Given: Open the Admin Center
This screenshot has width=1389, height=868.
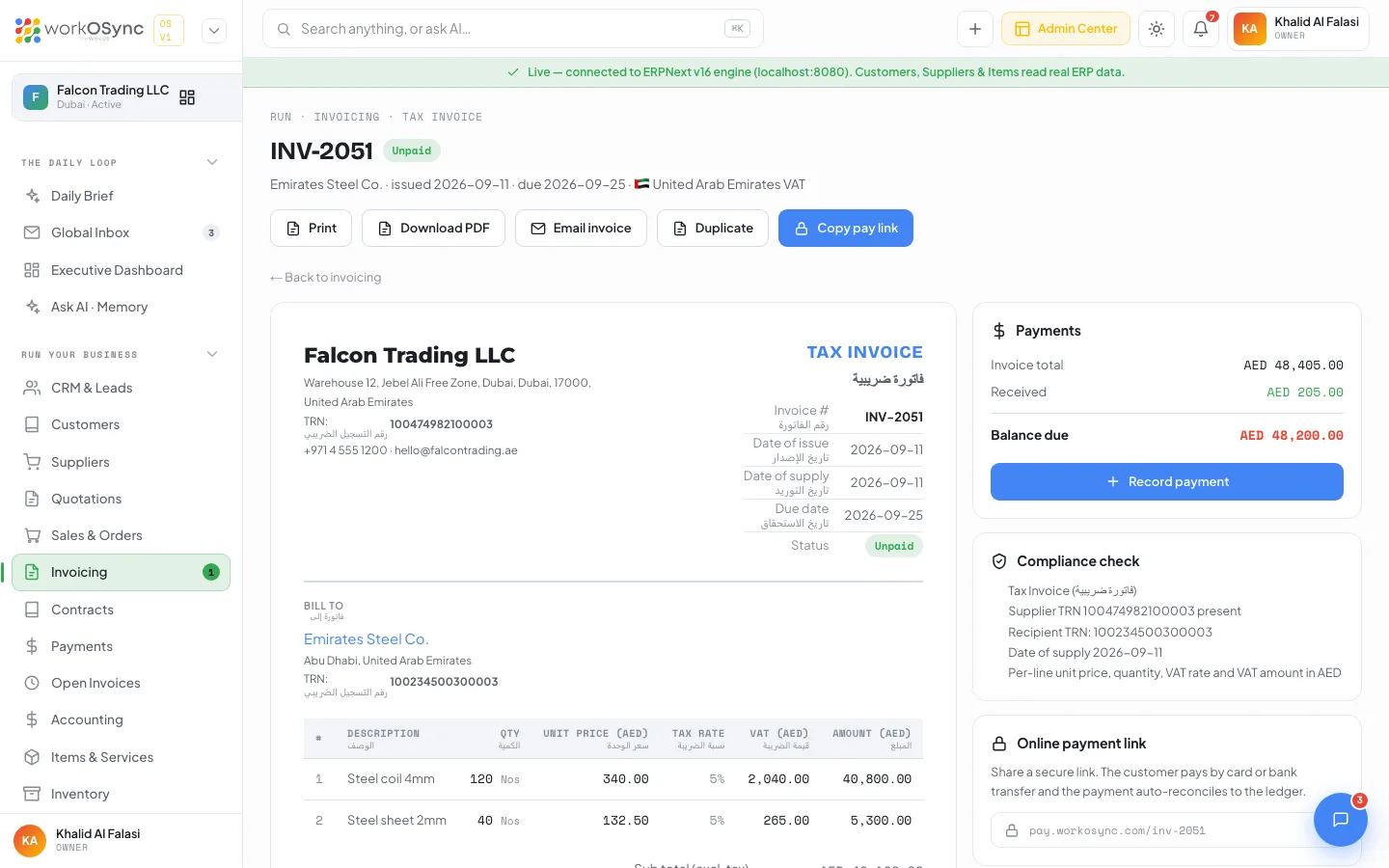Looking at the screenshot, I should [x=1066, y=29].
